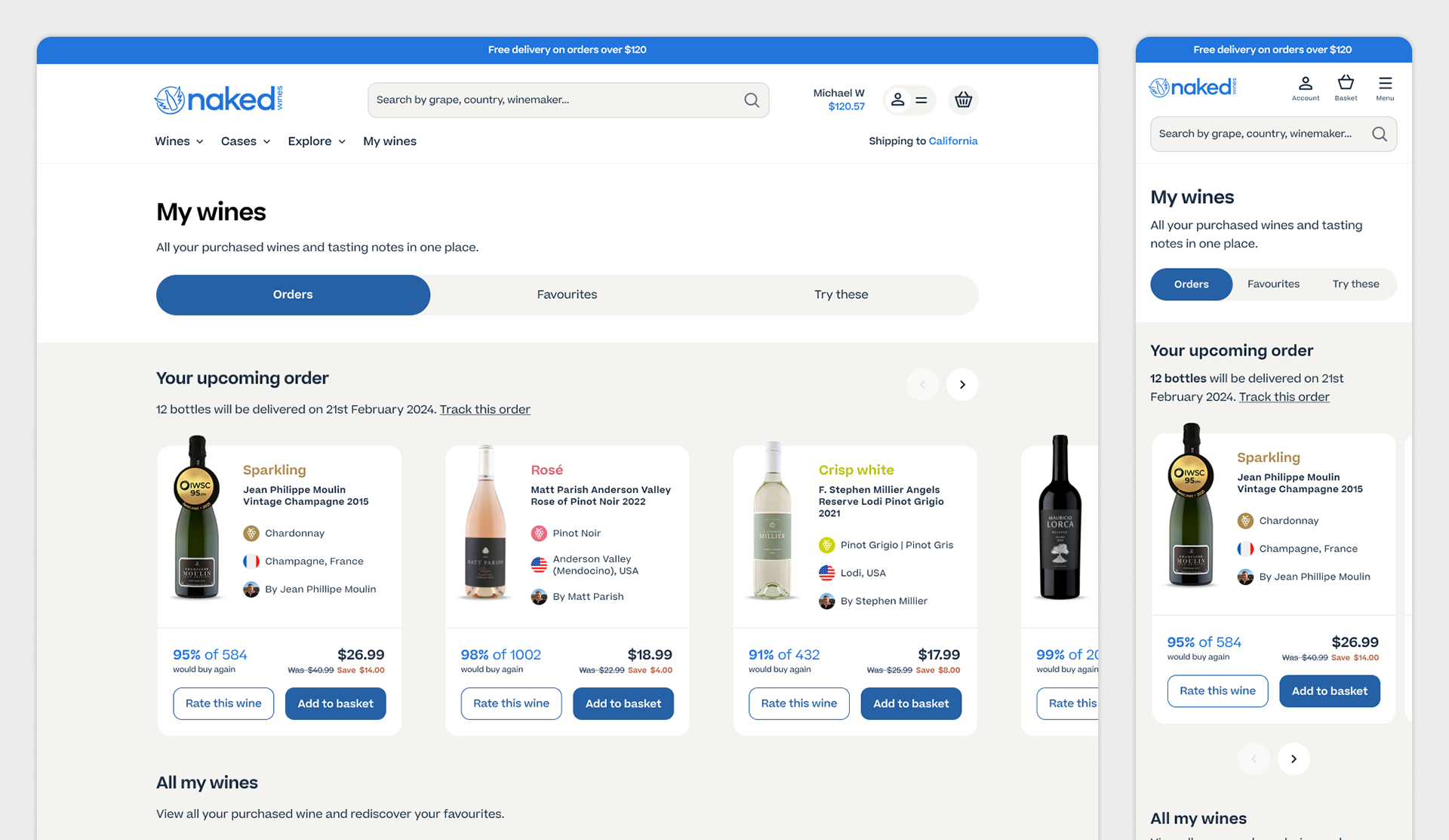1449x840 pixels.
Task: Expand the Explore dropdown in navigation
Action: coord(316,141)
